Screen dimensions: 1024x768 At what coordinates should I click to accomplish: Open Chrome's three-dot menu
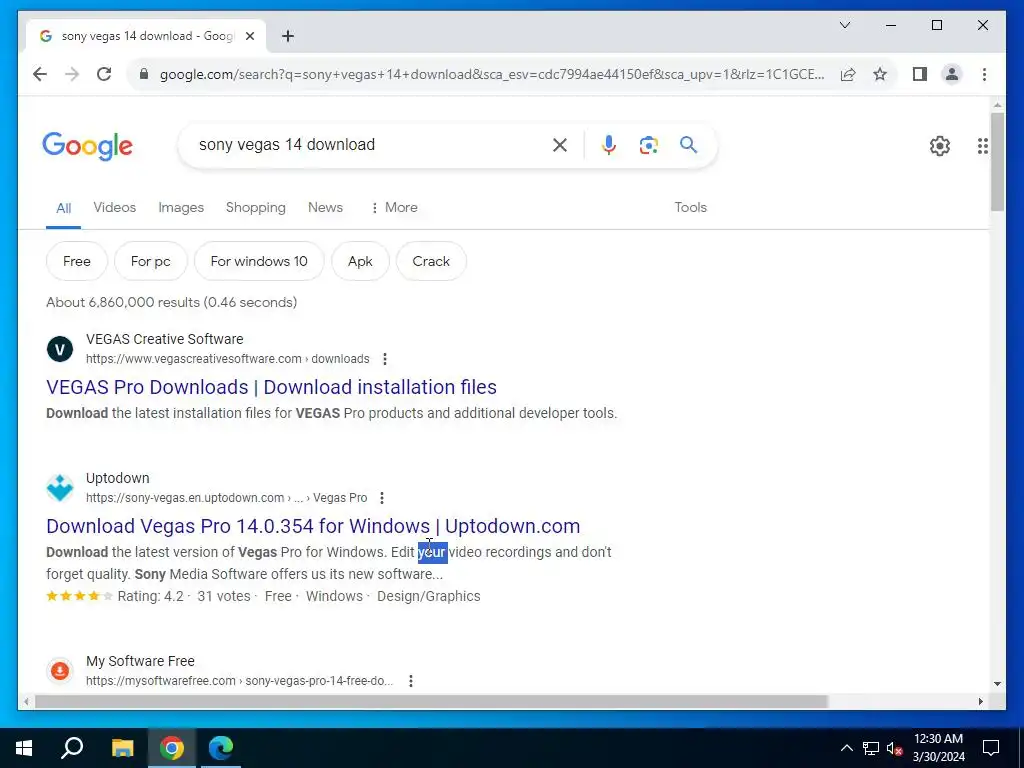pyautogui.click(x=984, y=74)
